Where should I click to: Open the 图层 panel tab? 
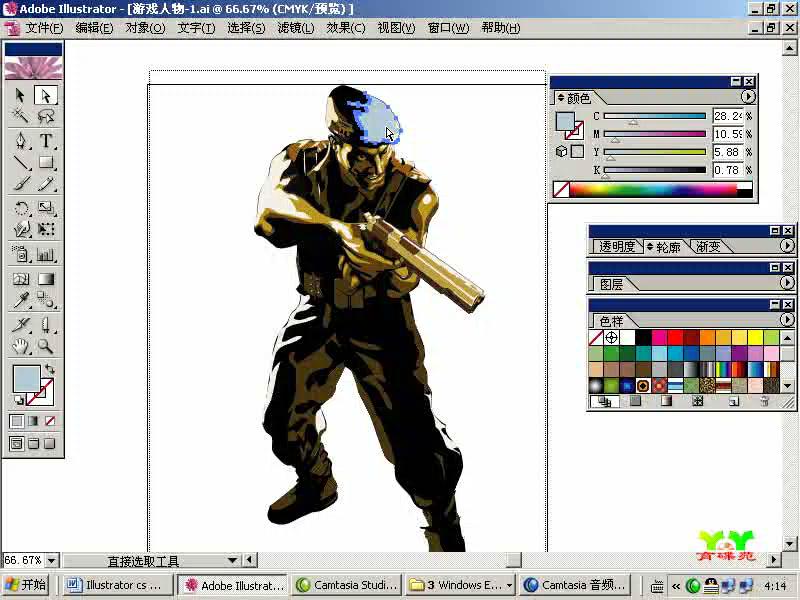pos(611,284)
